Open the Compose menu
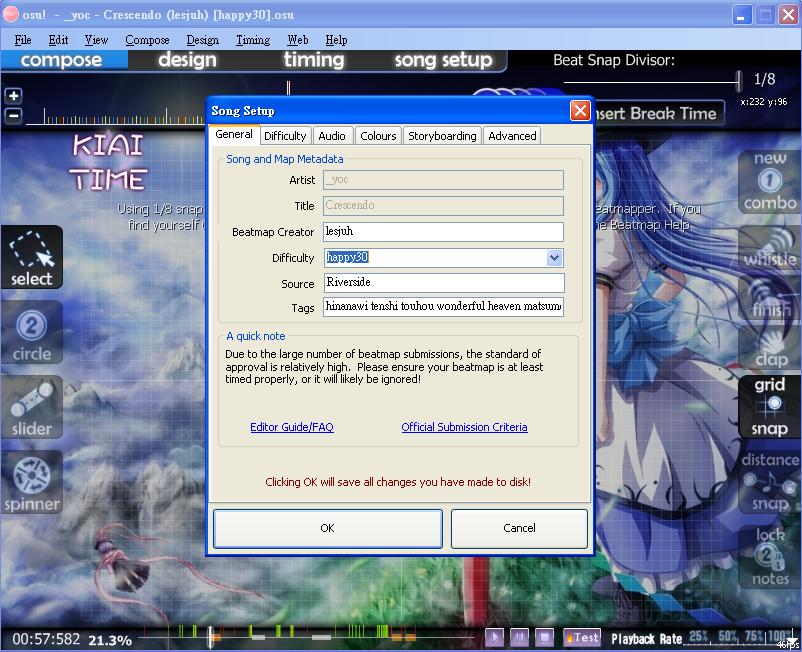Viewport: 802px width, 652px height. (x=147, y=40)
